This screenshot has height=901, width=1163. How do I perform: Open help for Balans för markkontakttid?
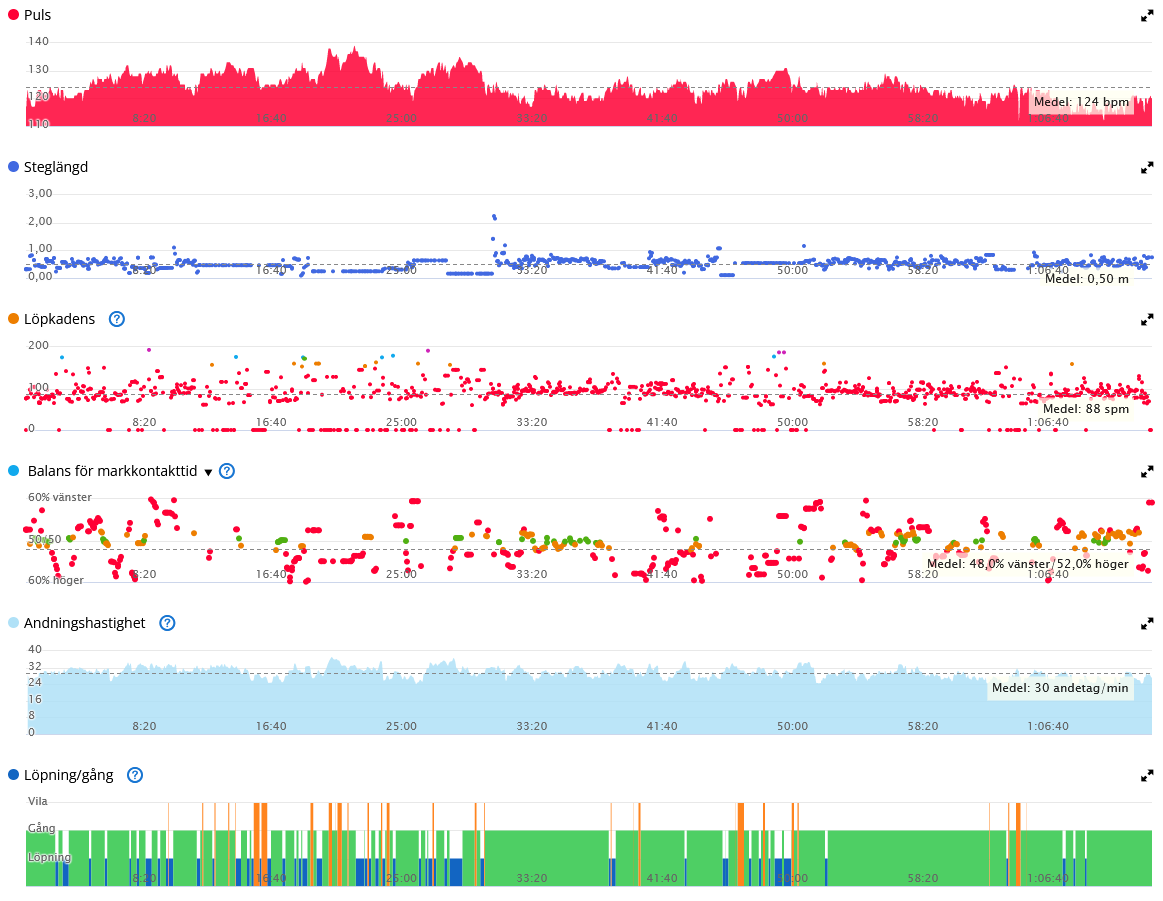pyautogui.click(x=227, y=471)
